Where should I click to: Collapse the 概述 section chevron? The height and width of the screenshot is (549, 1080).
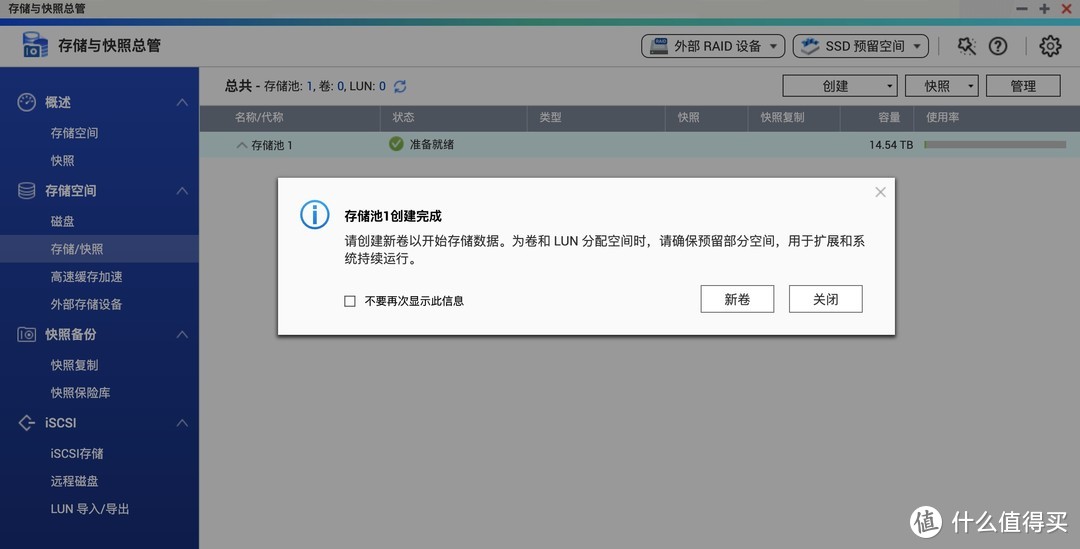coord(182,102)
